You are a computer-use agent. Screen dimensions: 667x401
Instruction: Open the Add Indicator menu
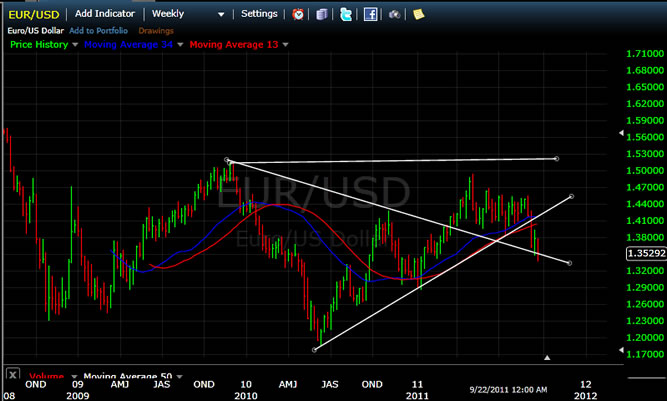tap(107, 14)
